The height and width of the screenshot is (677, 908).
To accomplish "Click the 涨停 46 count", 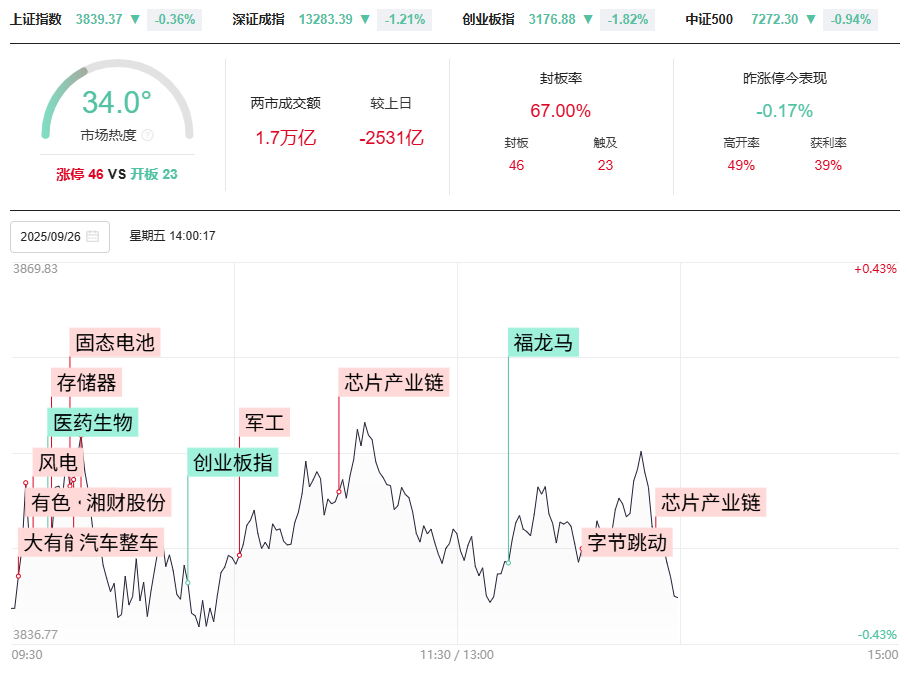I will (80, 174).
